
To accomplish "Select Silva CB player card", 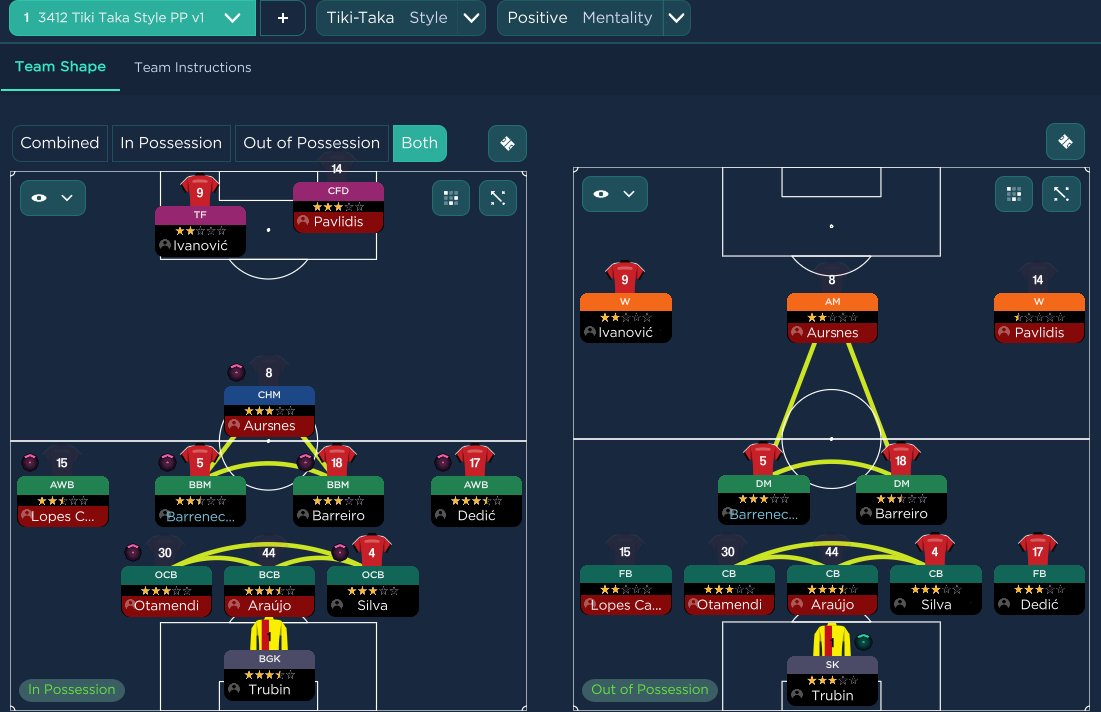I will [935, 590].
